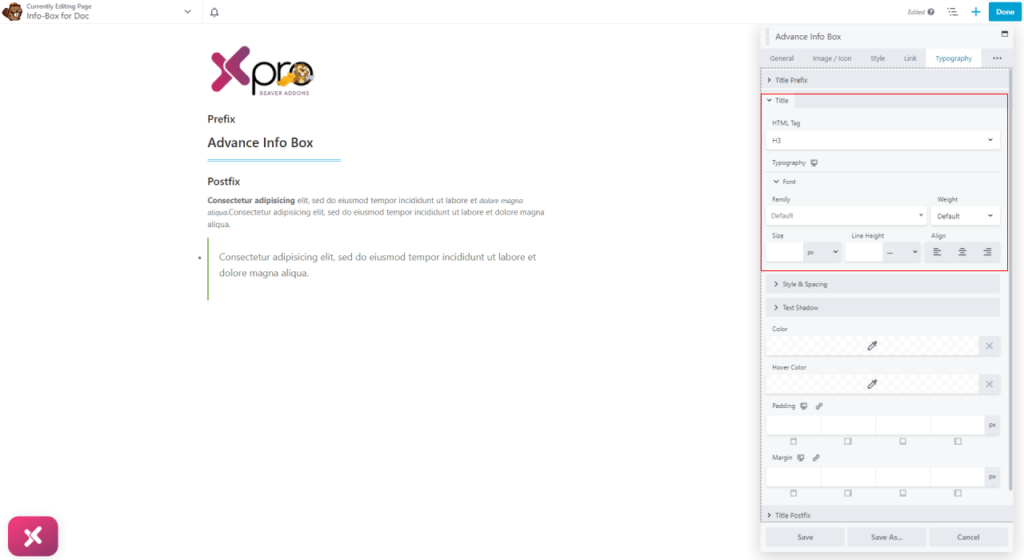Open the font Weight dropdown
The height and width of the screenshot is (560, 1024).
[x=965, y=216]
